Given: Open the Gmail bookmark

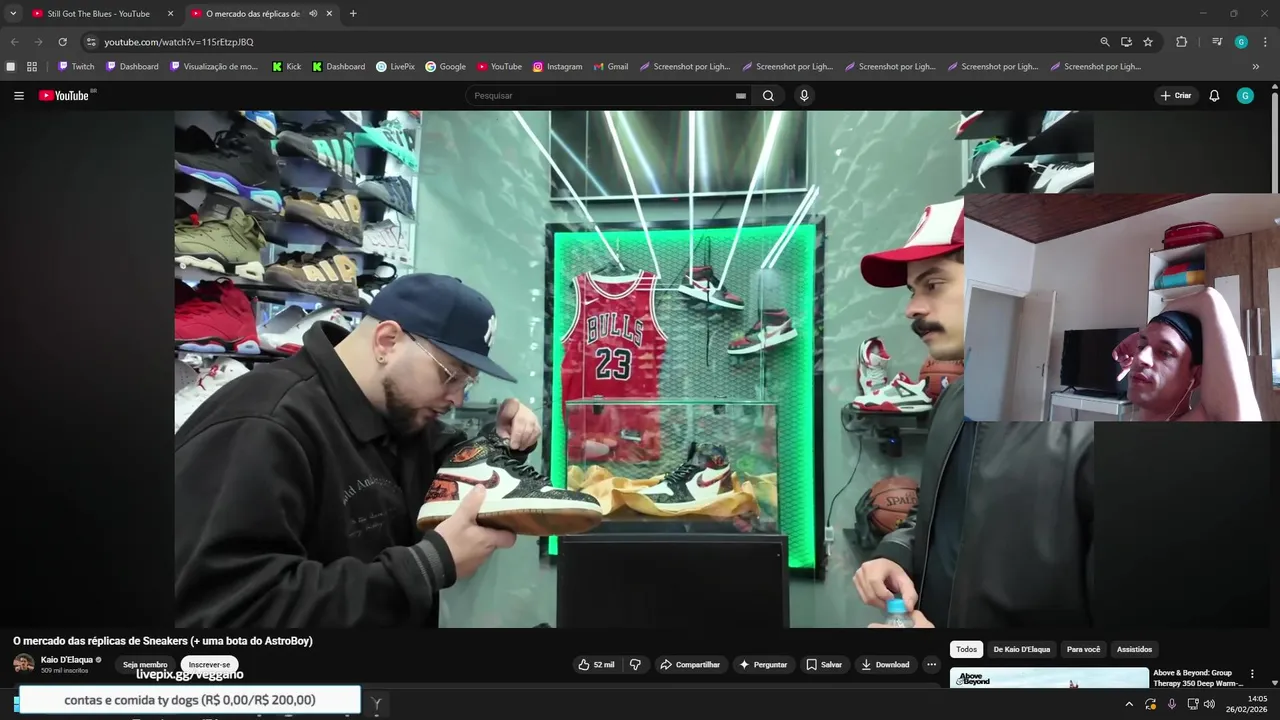Looking at the screenshot, I should [x=611, y=67].
